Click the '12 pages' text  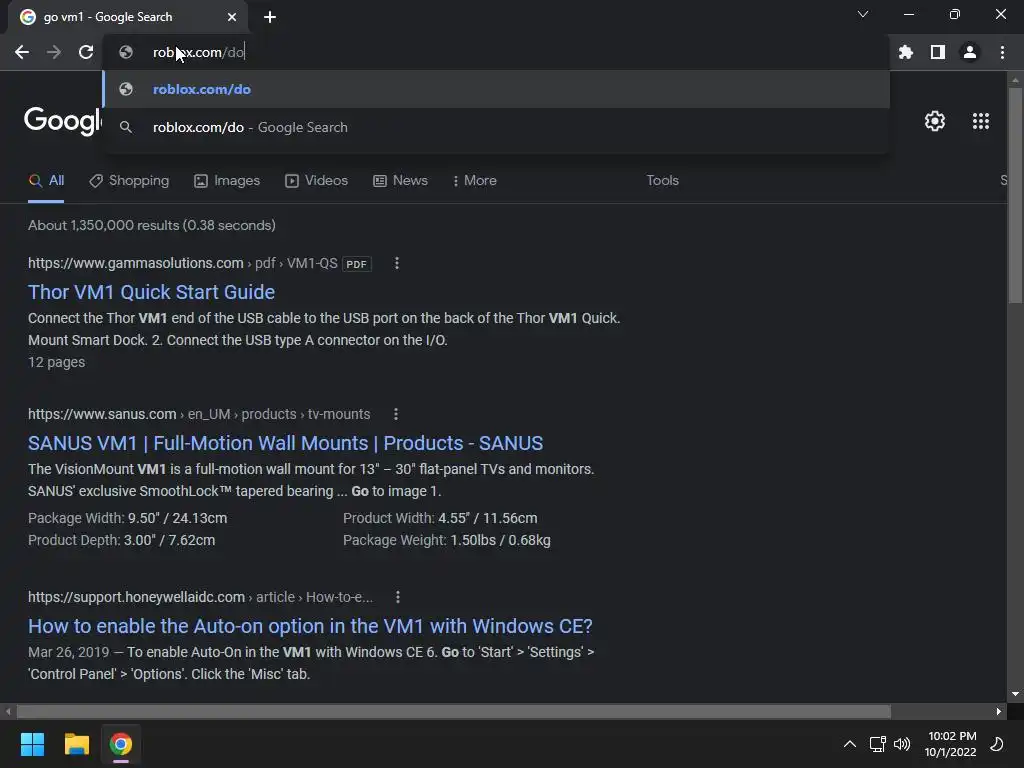coord(56,362)
